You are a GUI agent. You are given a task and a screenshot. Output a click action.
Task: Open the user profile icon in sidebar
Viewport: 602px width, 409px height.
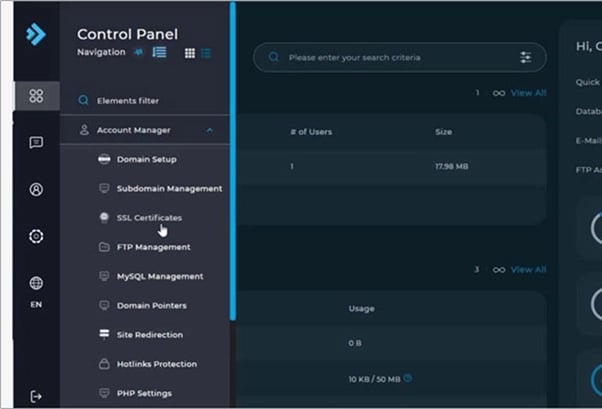click(36, 189)
